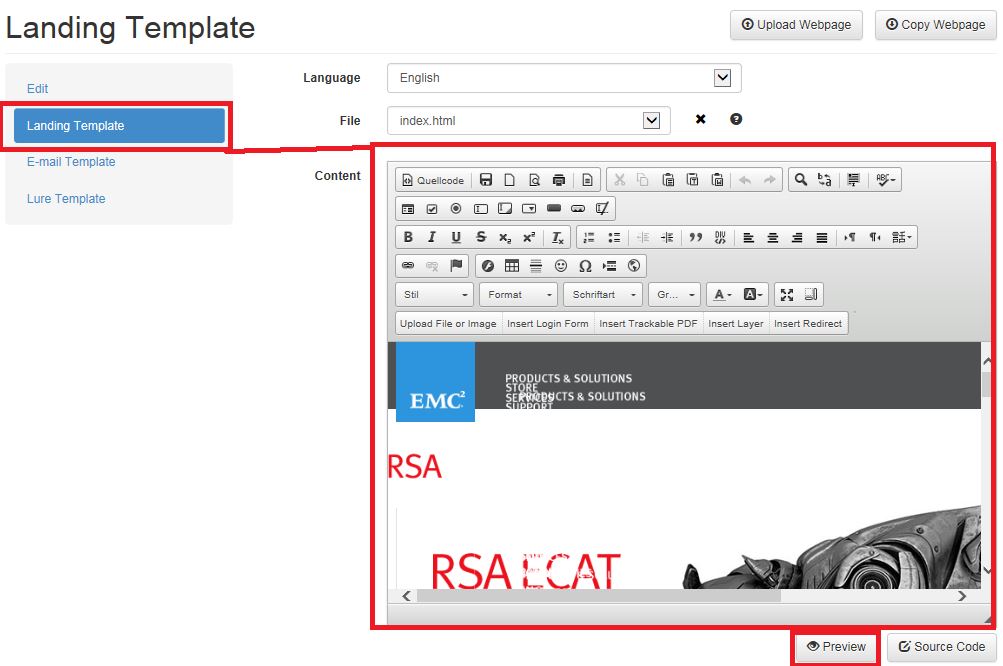Insert a Selection Field icon

point(529,209)
